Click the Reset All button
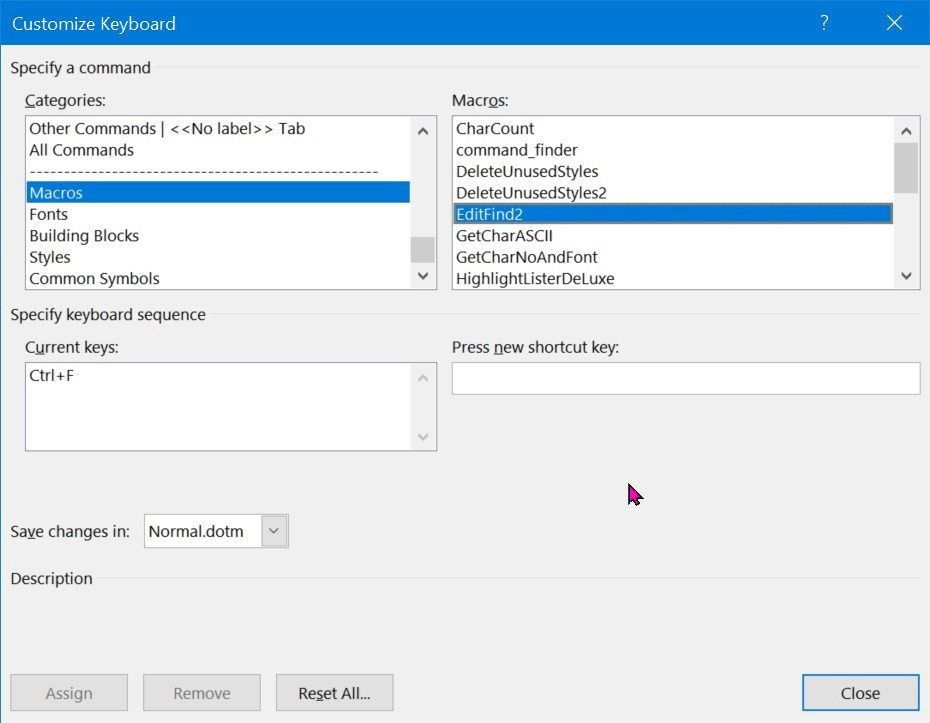The image size is (930, 723). point(335,693)
